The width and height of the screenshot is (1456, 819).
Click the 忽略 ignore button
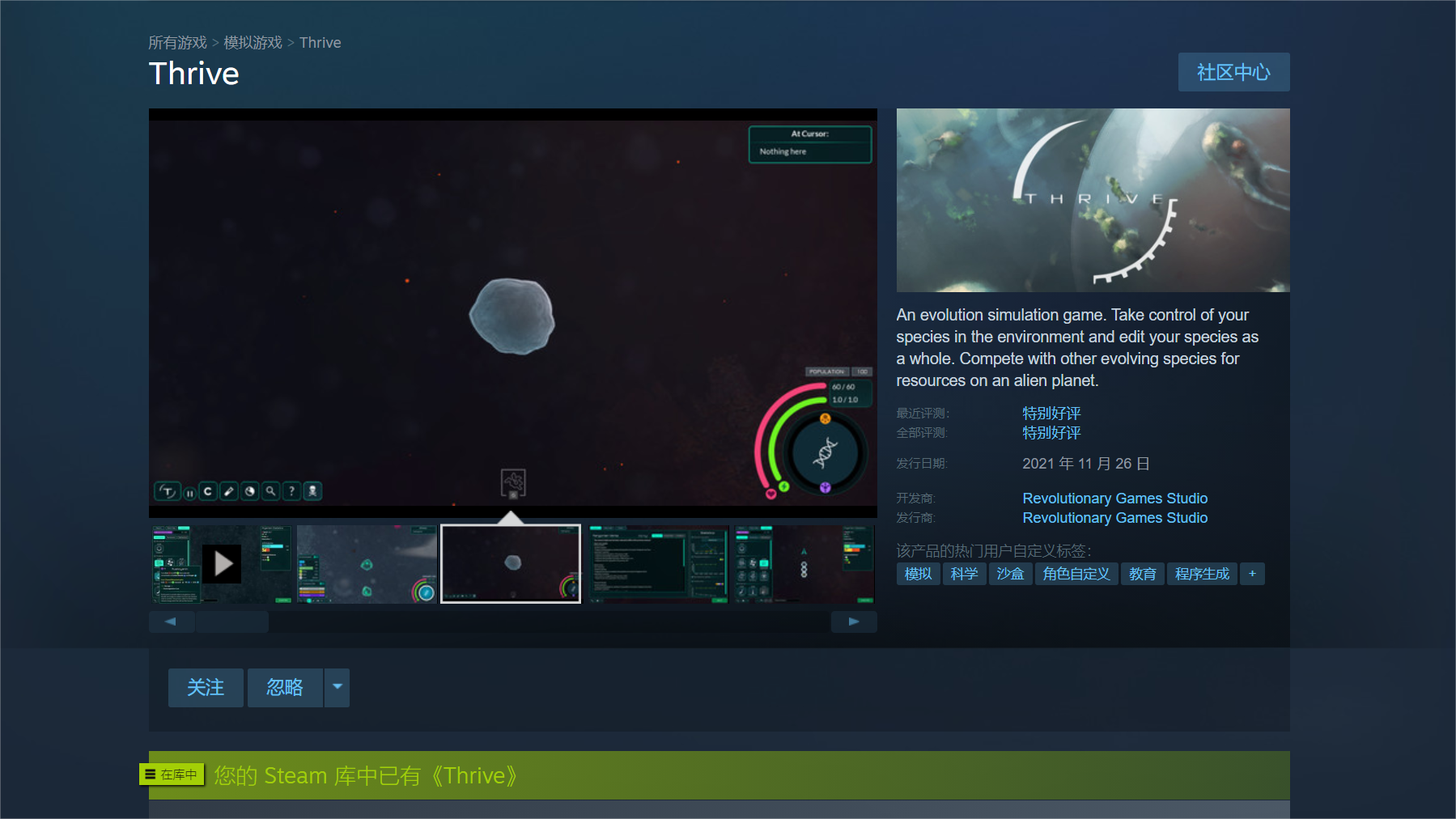tap(285, 687)
